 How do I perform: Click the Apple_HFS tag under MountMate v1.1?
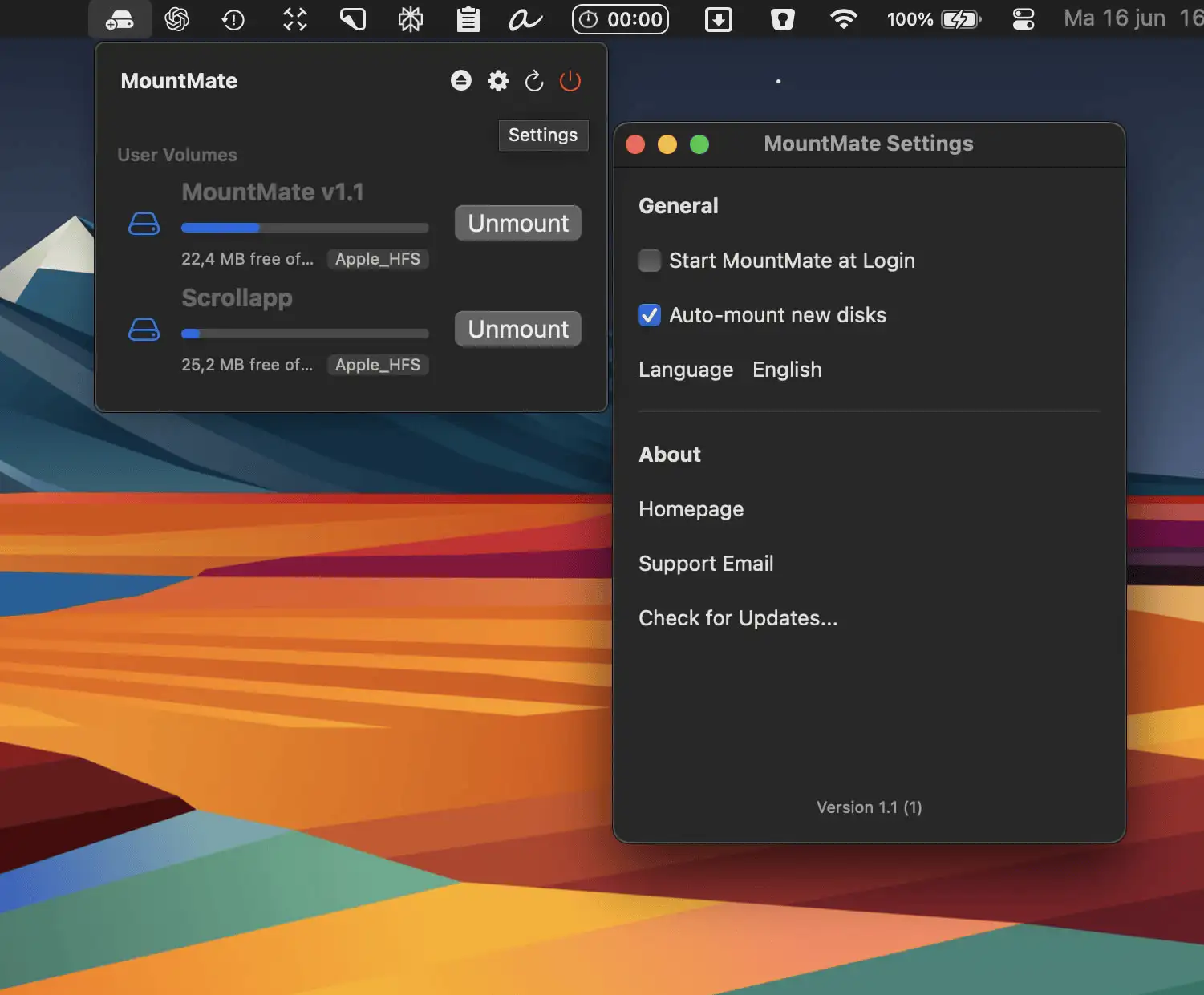(378, 259)
